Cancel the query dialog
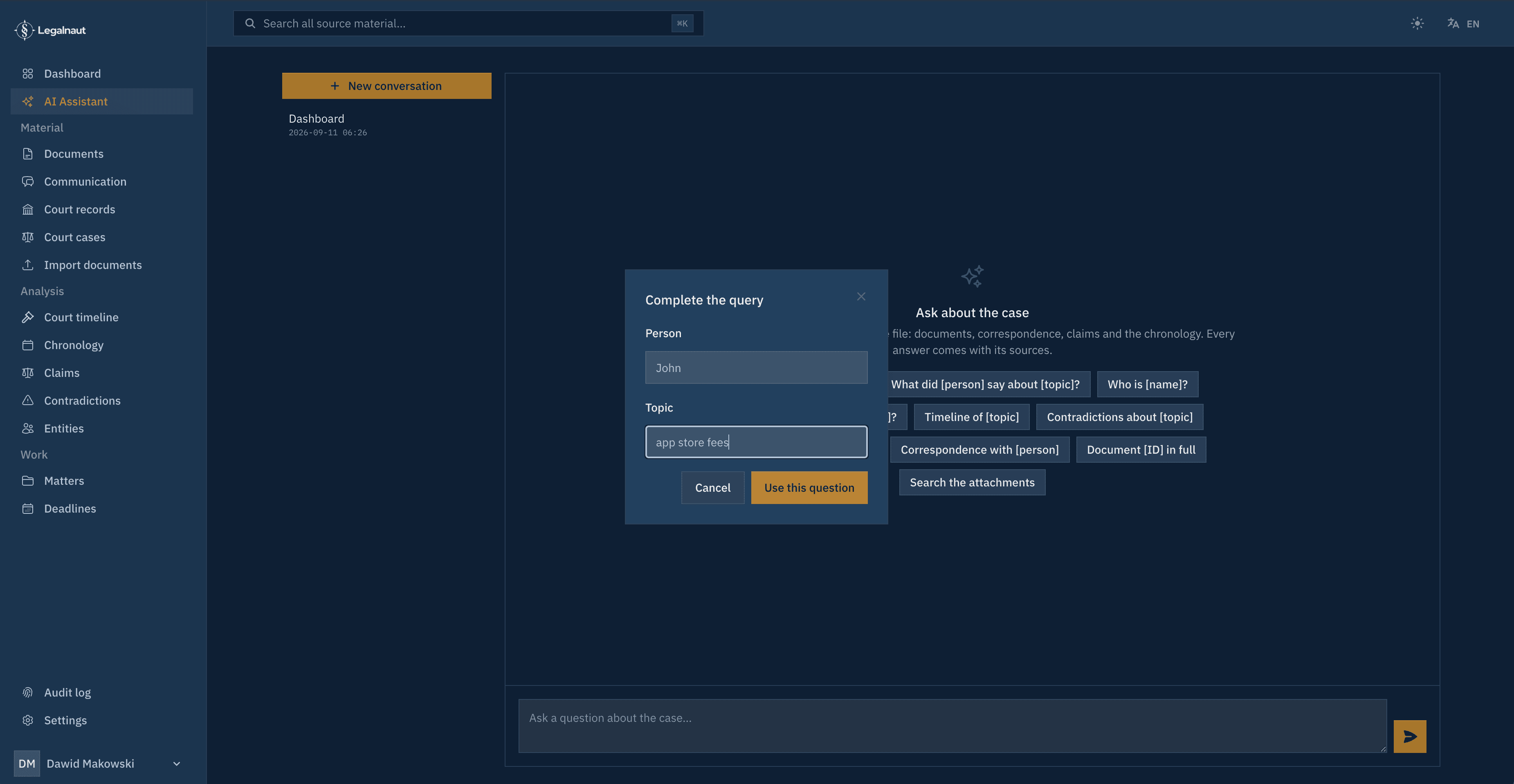 (712, 487)
